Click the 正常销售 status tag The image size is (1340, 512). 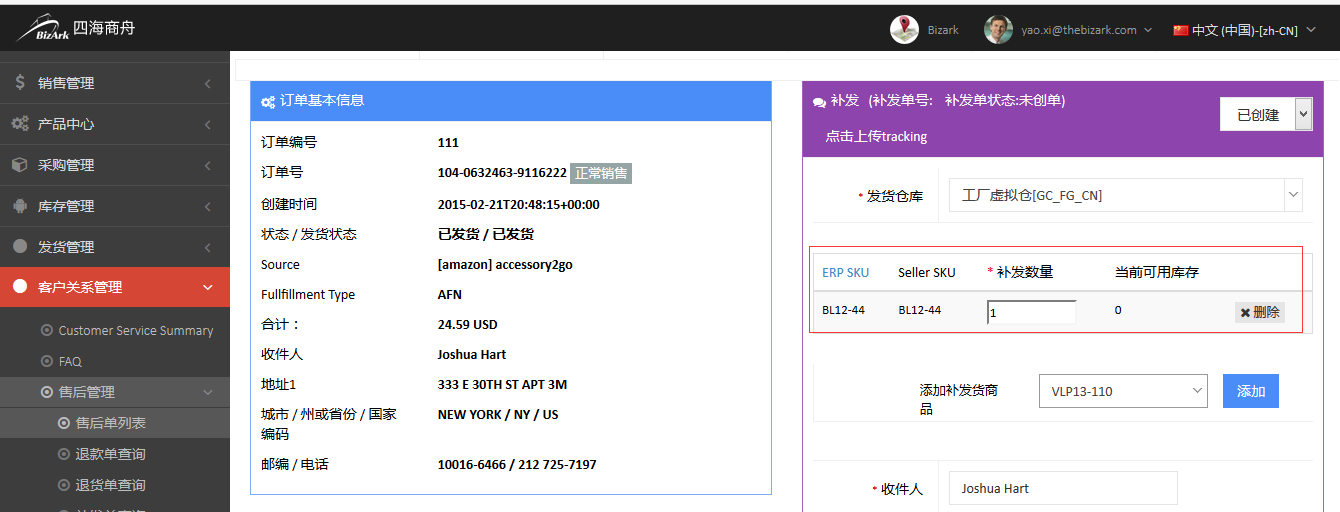[x=601, y=173]
